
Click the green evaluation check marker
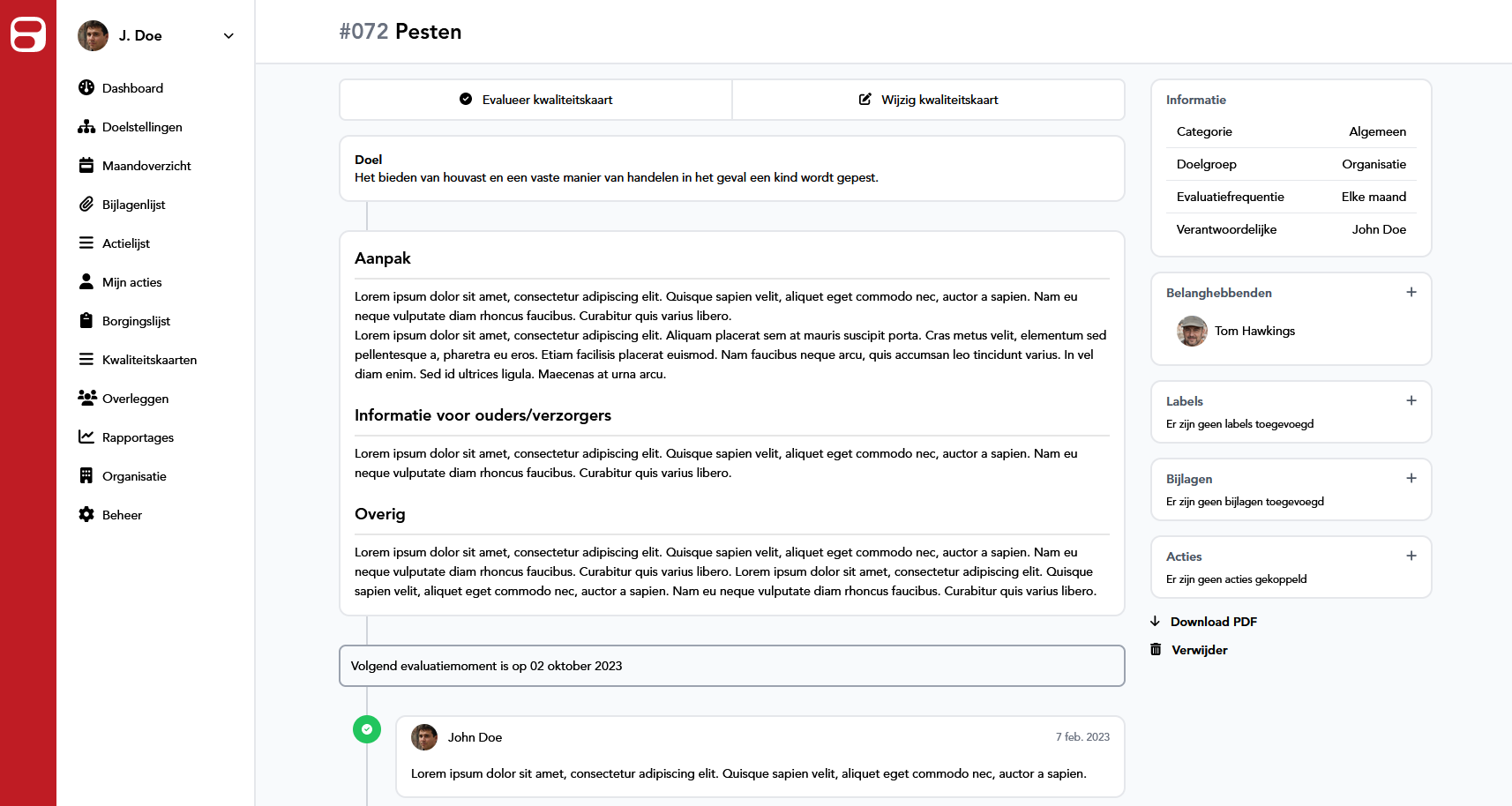(x=367, y=729)
